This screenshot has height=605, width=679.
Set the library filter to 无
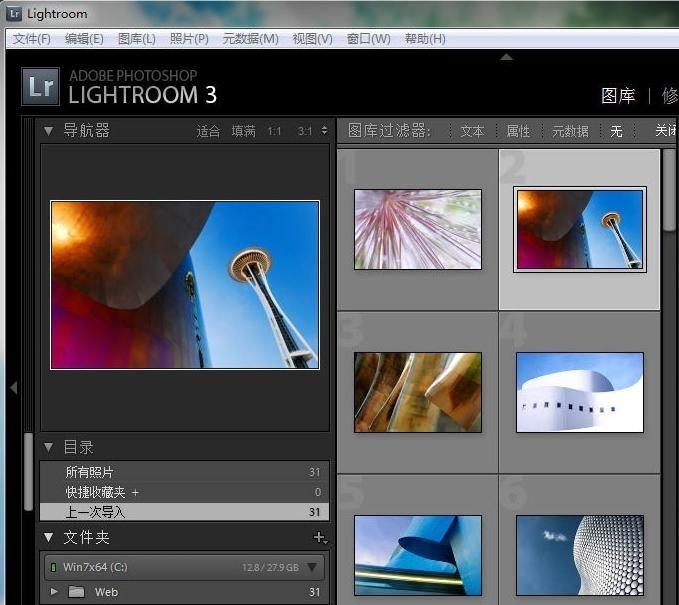[x=616, y=131]
